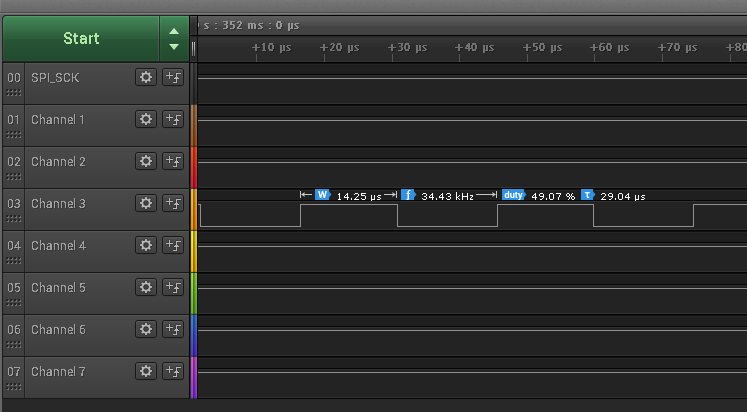Click the red Channel 2 color strip
This screenshot has width=747, height=412.
(x=193, y=168)
